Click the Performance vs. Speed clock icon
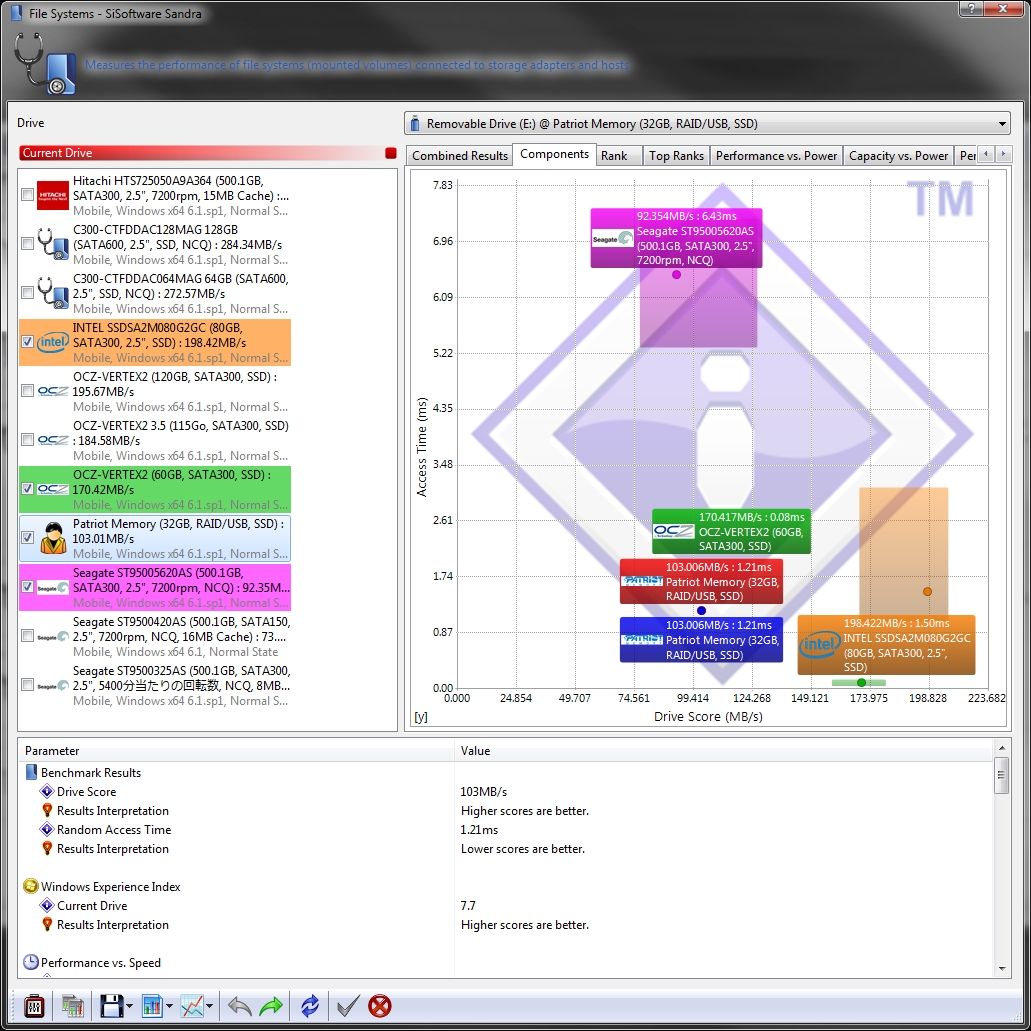 (31, 963)
